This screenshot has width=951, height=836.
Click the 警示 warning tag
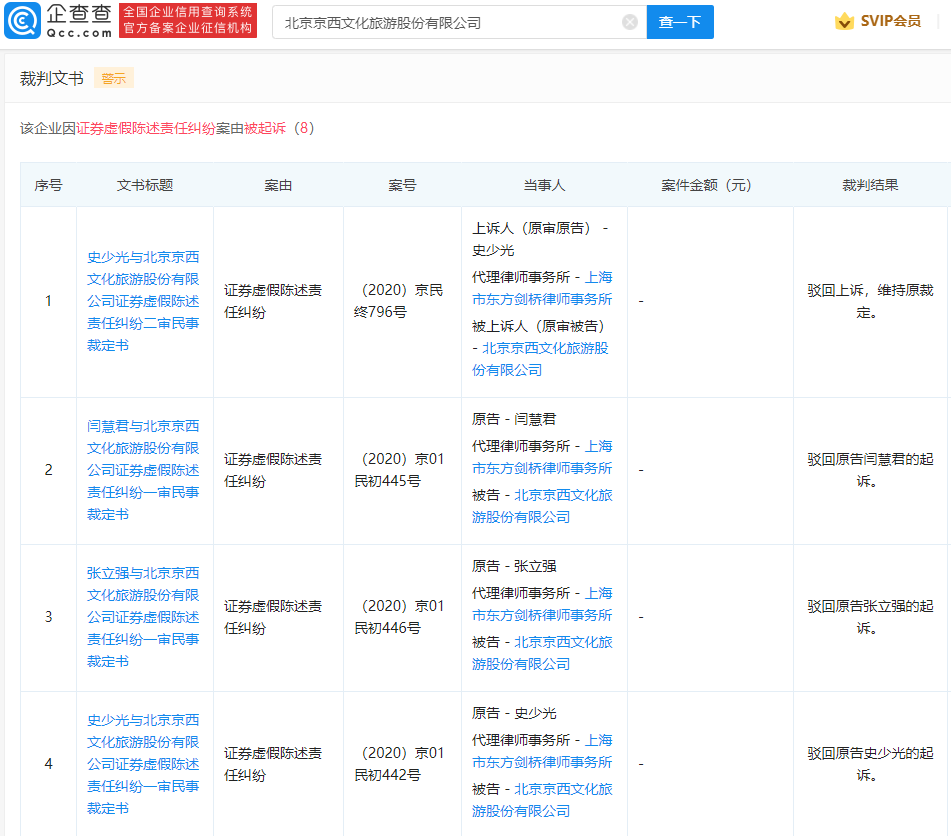[x=113, y=78]
